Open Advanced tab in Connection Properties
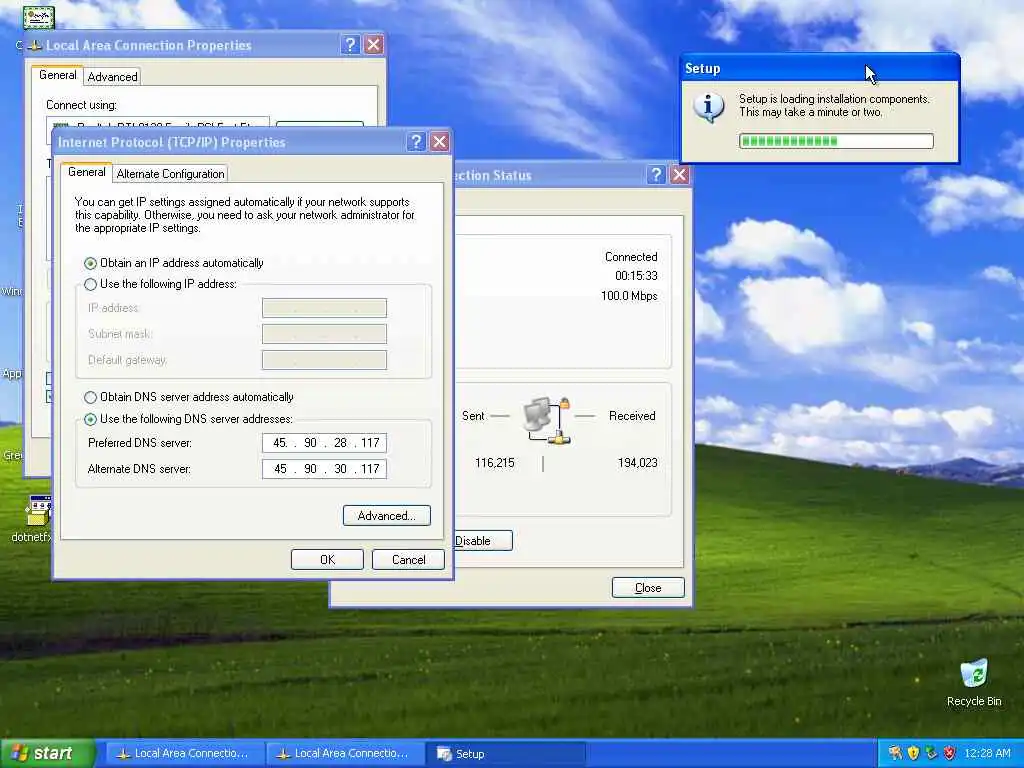Screen dimensions: 1024x768 pos(112,77)
